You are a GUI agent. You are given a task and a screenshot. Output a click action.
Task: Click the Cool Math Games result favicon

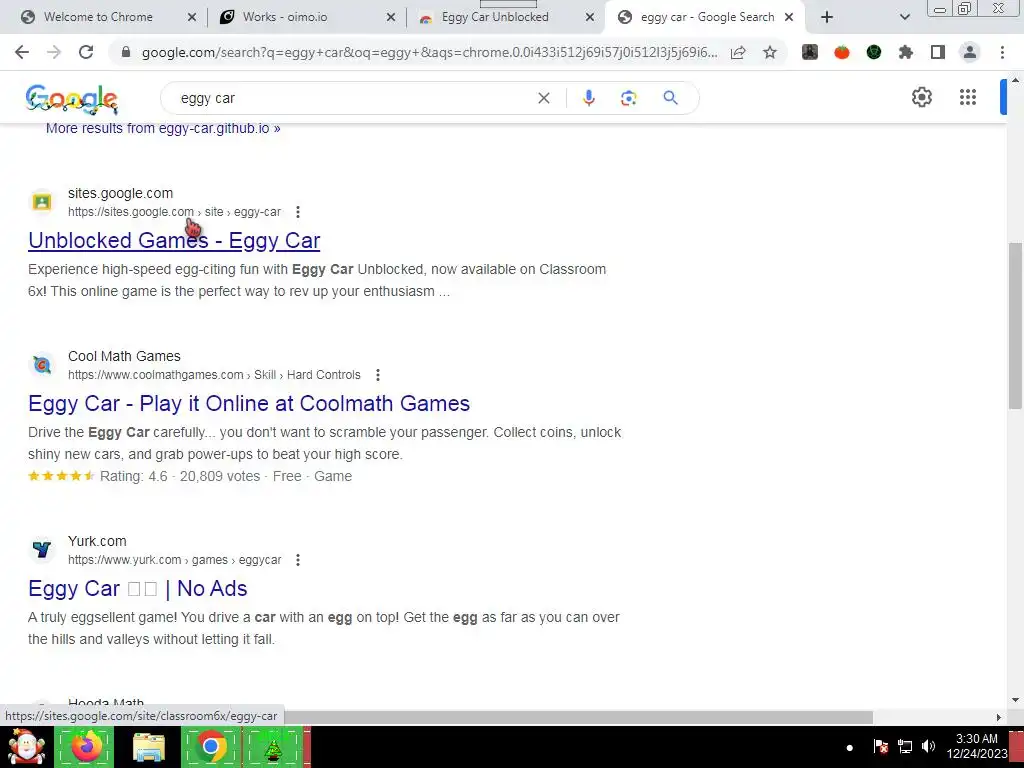(42, 365)
